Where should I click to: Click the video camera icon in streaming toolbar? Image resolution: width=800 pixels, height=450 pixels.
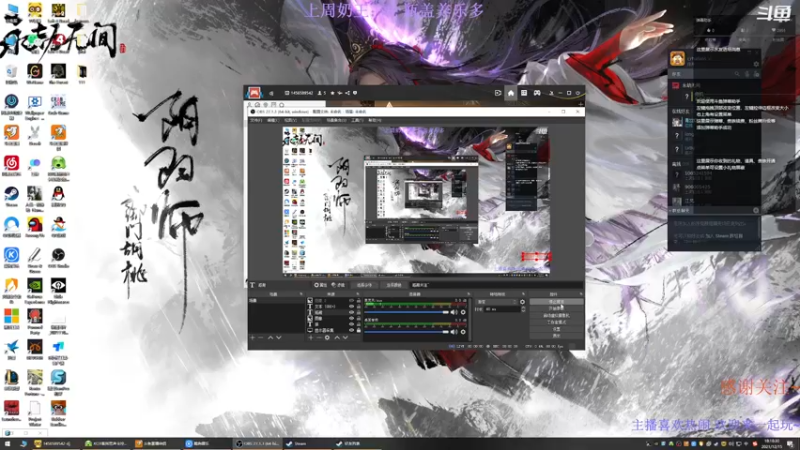point(497,93)
